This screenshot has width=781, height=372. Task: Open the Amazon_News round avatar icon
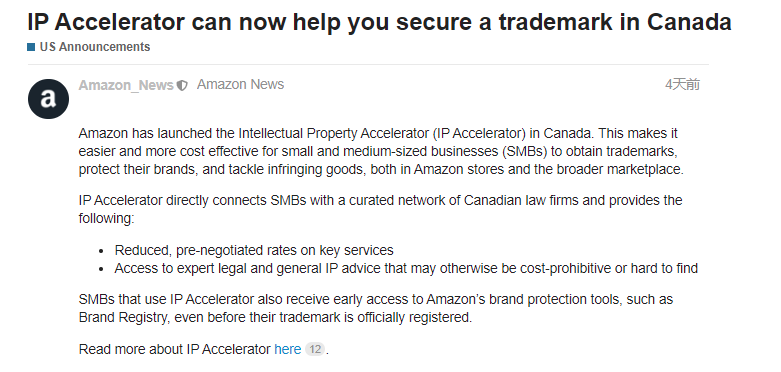pyautogui.click(x=48, y=99)
